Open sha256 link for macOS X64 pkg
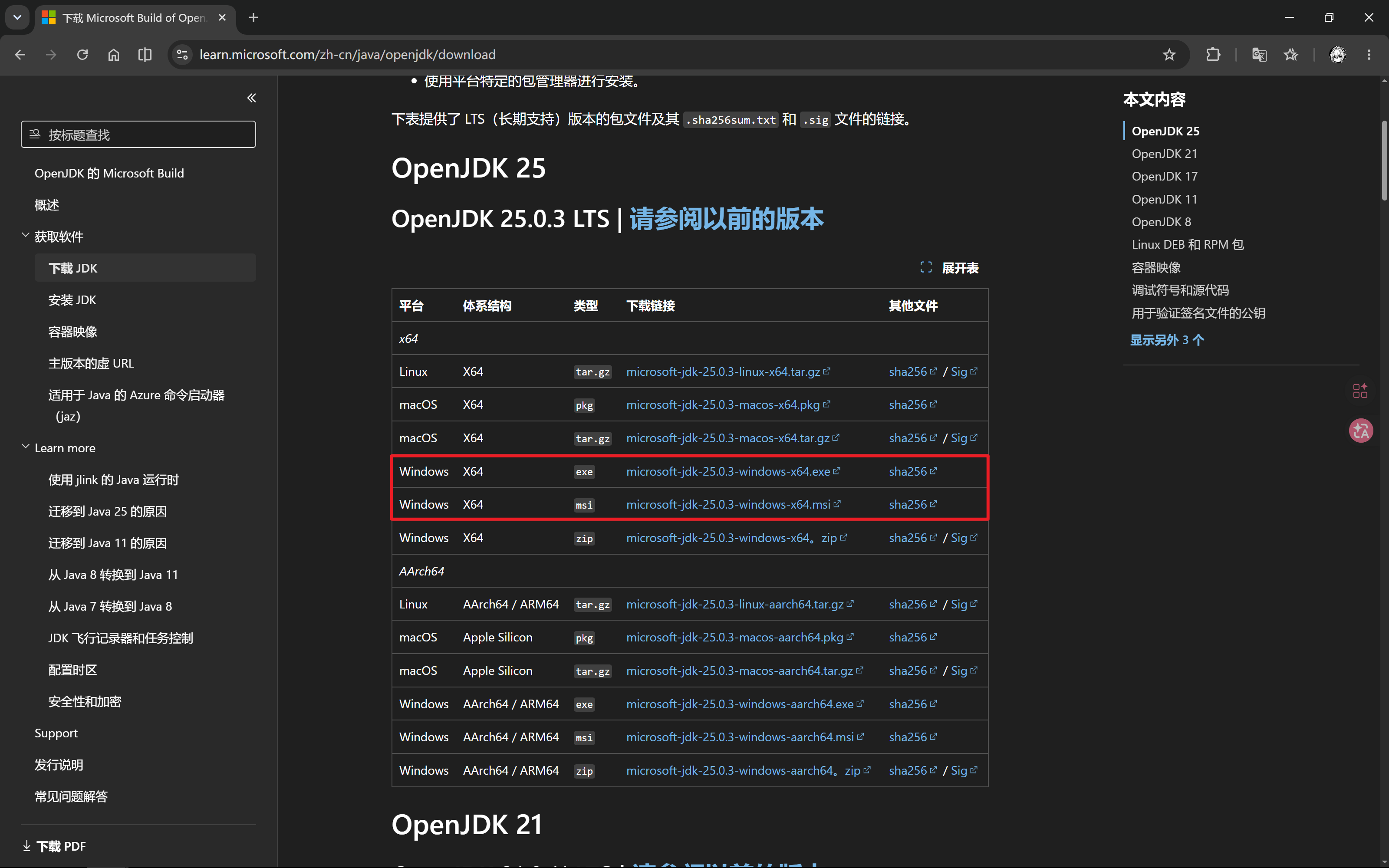Screen dimensions: 1389x868 click(x=912, y=405)
